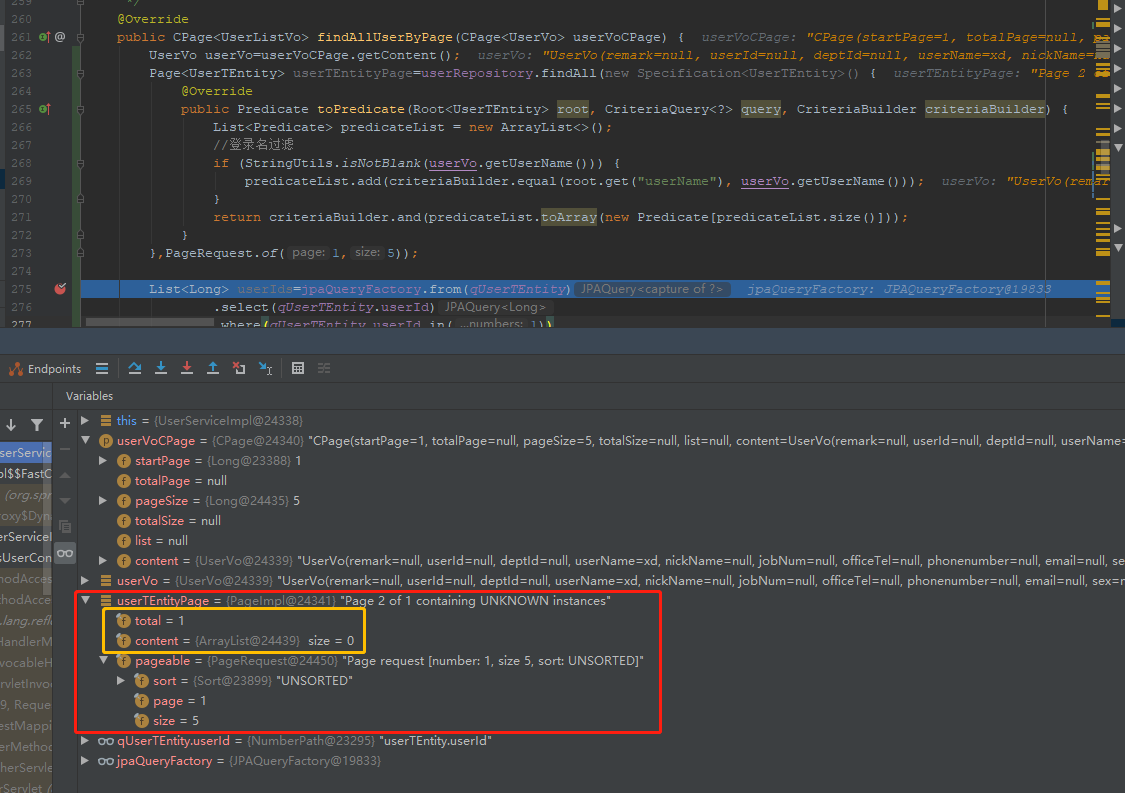Screen dimensions: 1125x793
Task: Select the highlighted 'serServic' stack frame
Action: (x=26, y=453)
